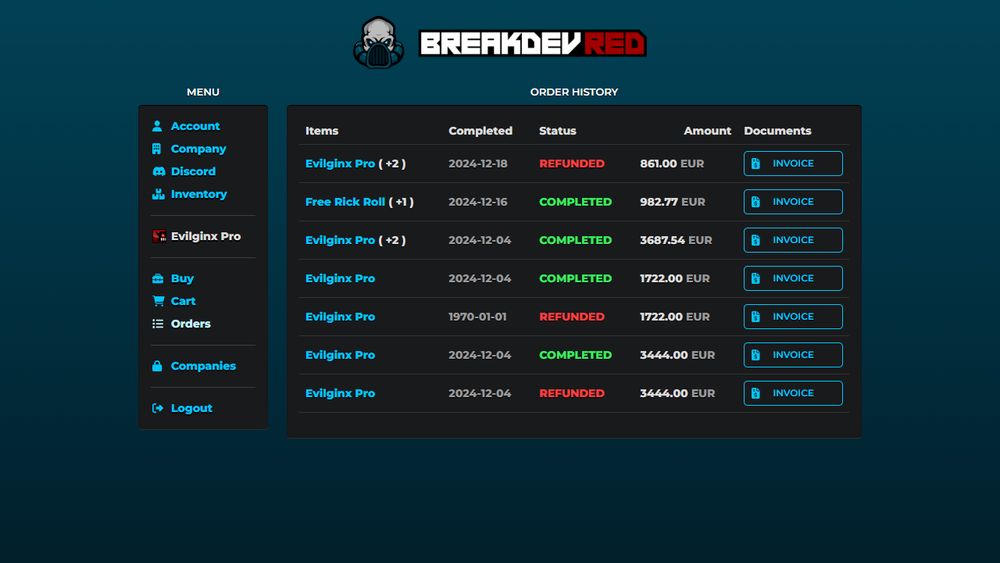1000x563 pixels.
Task: Open invoice for the 861.00 EUR order
Action: coord(793,163)
